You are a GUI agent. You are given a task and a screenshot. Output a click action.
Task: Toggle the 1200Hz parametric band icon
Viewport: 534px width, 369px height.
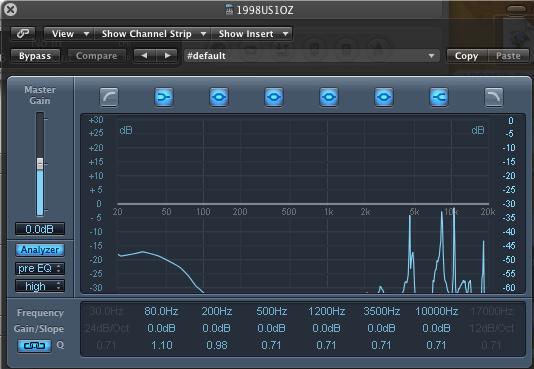coord(329,97)
